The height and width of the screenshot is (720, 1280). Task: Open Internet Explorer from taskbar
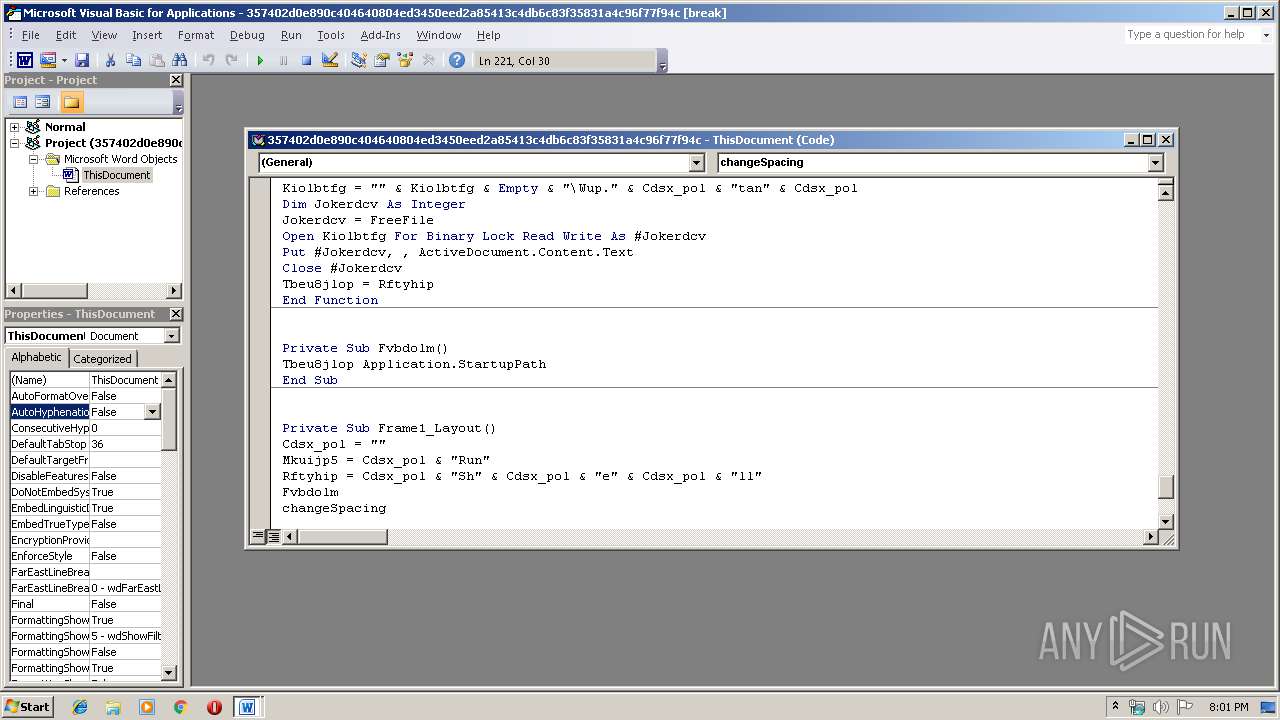[80, 707]
